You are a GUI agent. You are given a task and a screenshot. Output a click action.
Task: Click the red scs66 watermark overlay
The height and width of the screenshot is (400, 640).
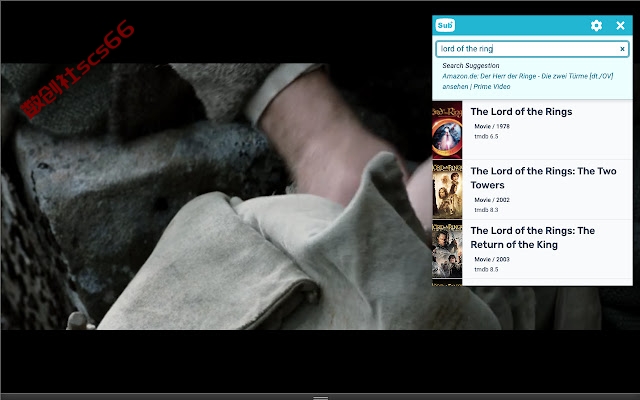coord(78,69)
